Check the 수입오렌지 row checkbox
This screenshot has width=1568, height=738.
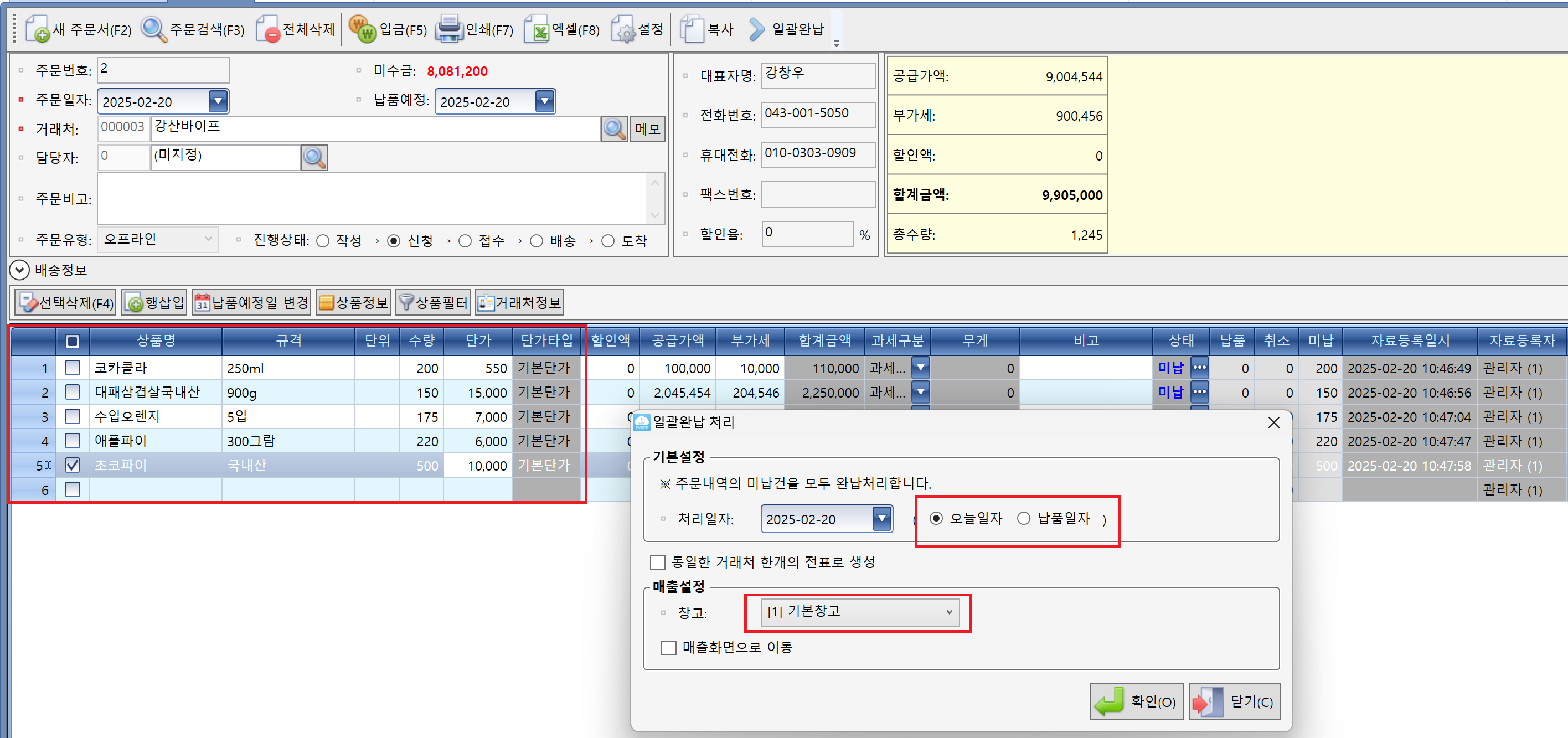(73, 416)
